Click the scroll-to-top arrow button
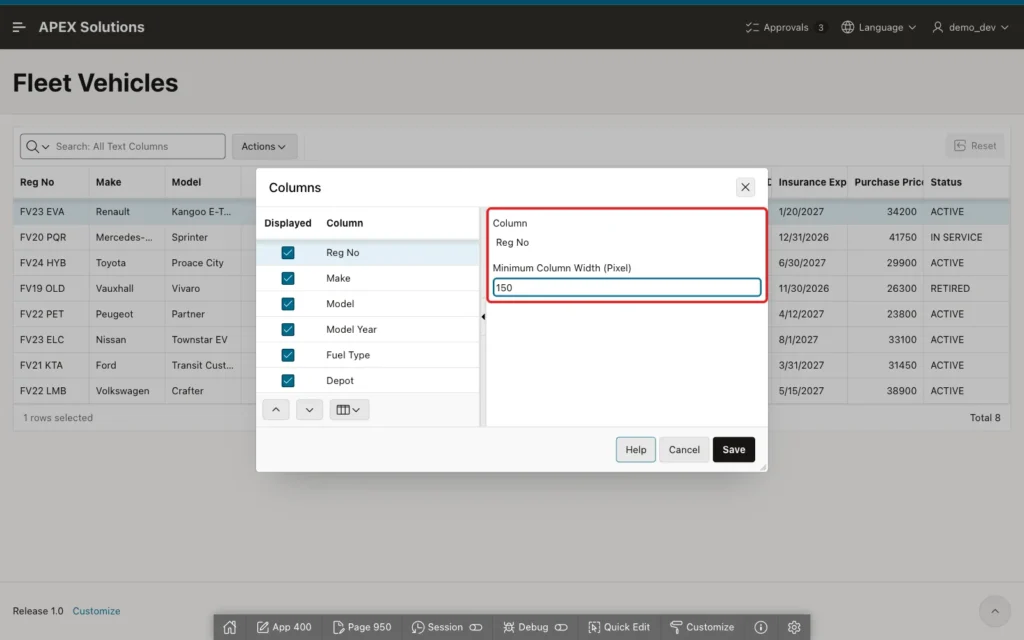Image resolution: width=1024 pixels, height=640 pixels. (995, 611)
